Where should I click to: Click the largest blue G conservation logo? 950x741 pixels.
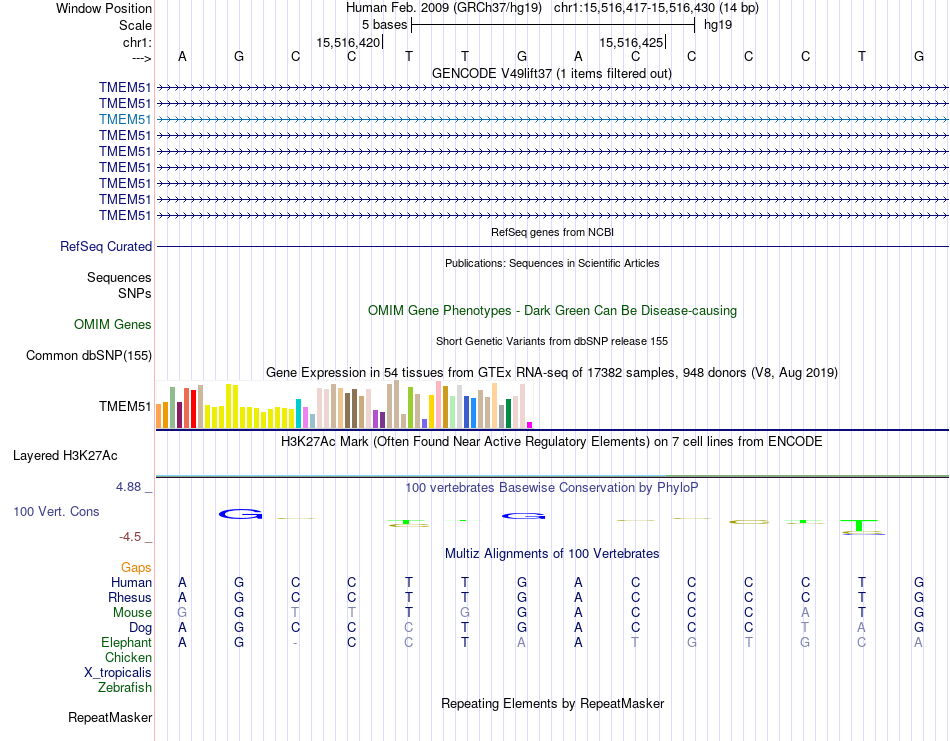click(241, 514)
